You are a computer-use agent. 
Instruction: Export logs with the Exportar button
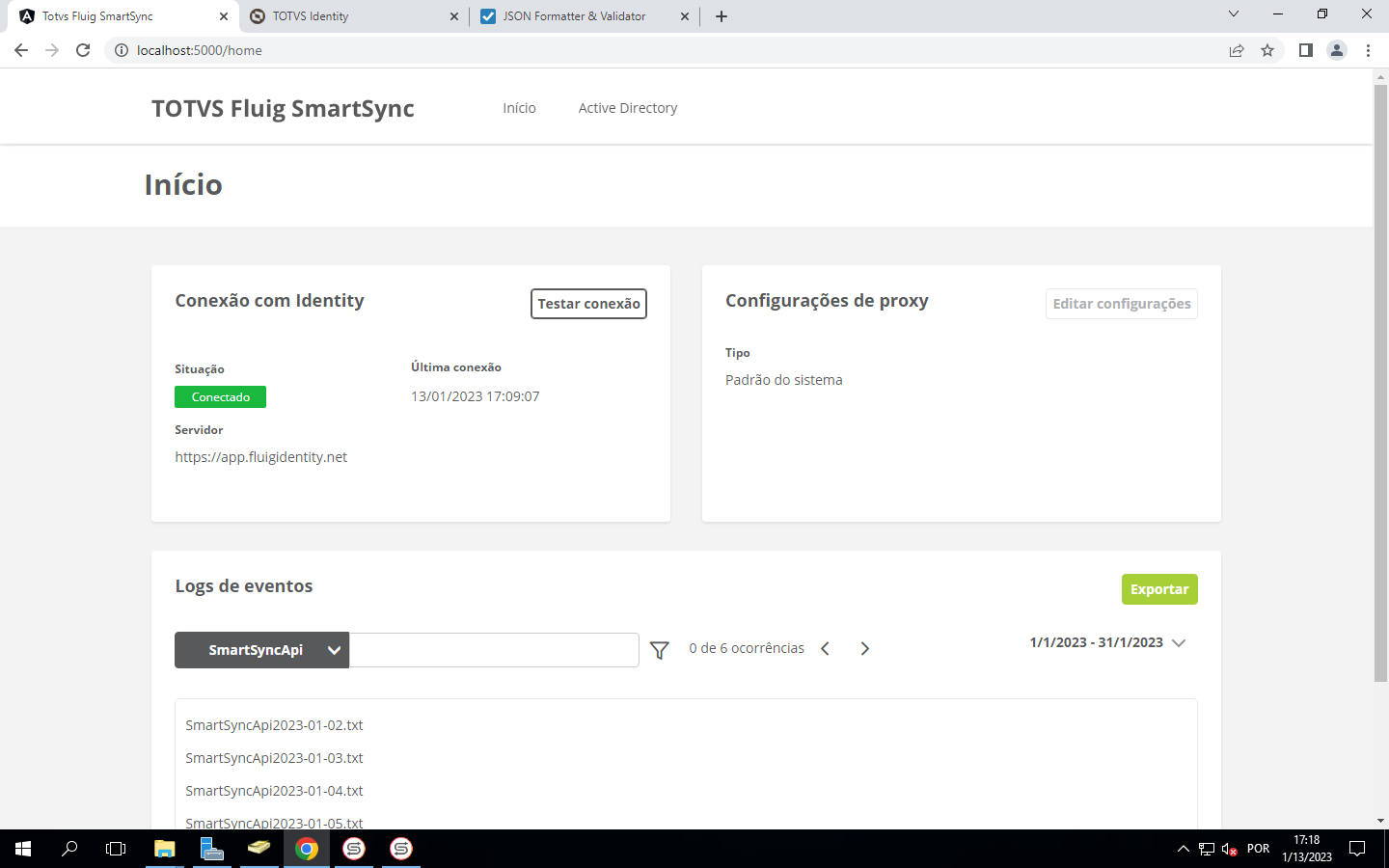(1159, 589)
